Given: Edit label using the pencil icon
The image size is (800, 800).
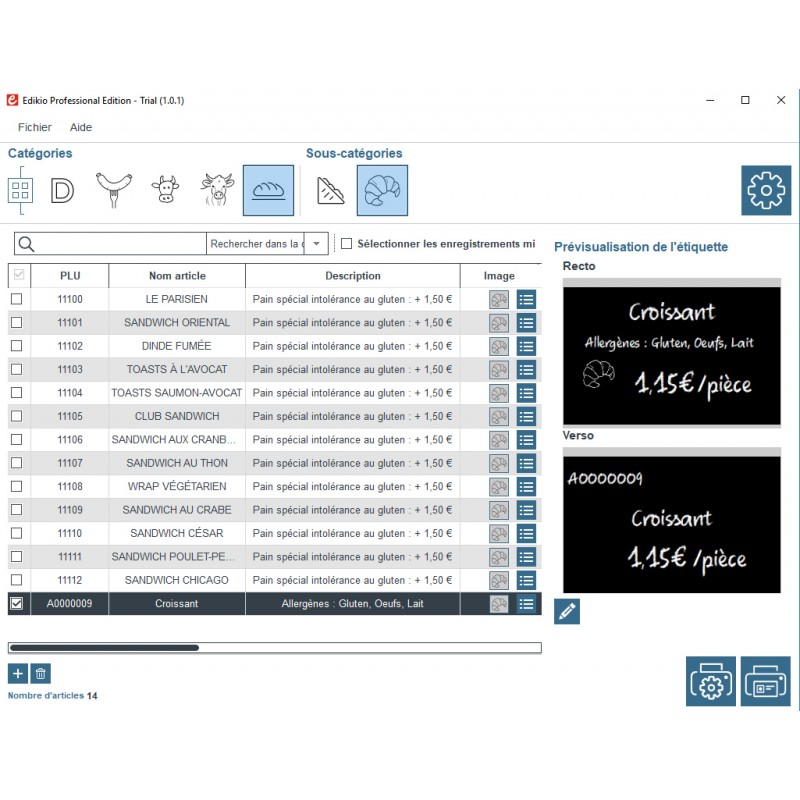Looking at the screenshot, I should click(x=567, y=611).
